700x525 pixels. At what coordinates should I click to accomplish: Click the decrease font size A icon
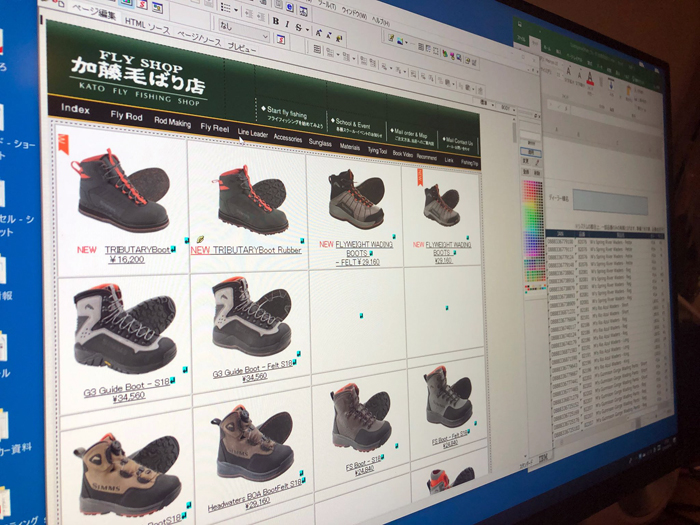click(329, 35)
